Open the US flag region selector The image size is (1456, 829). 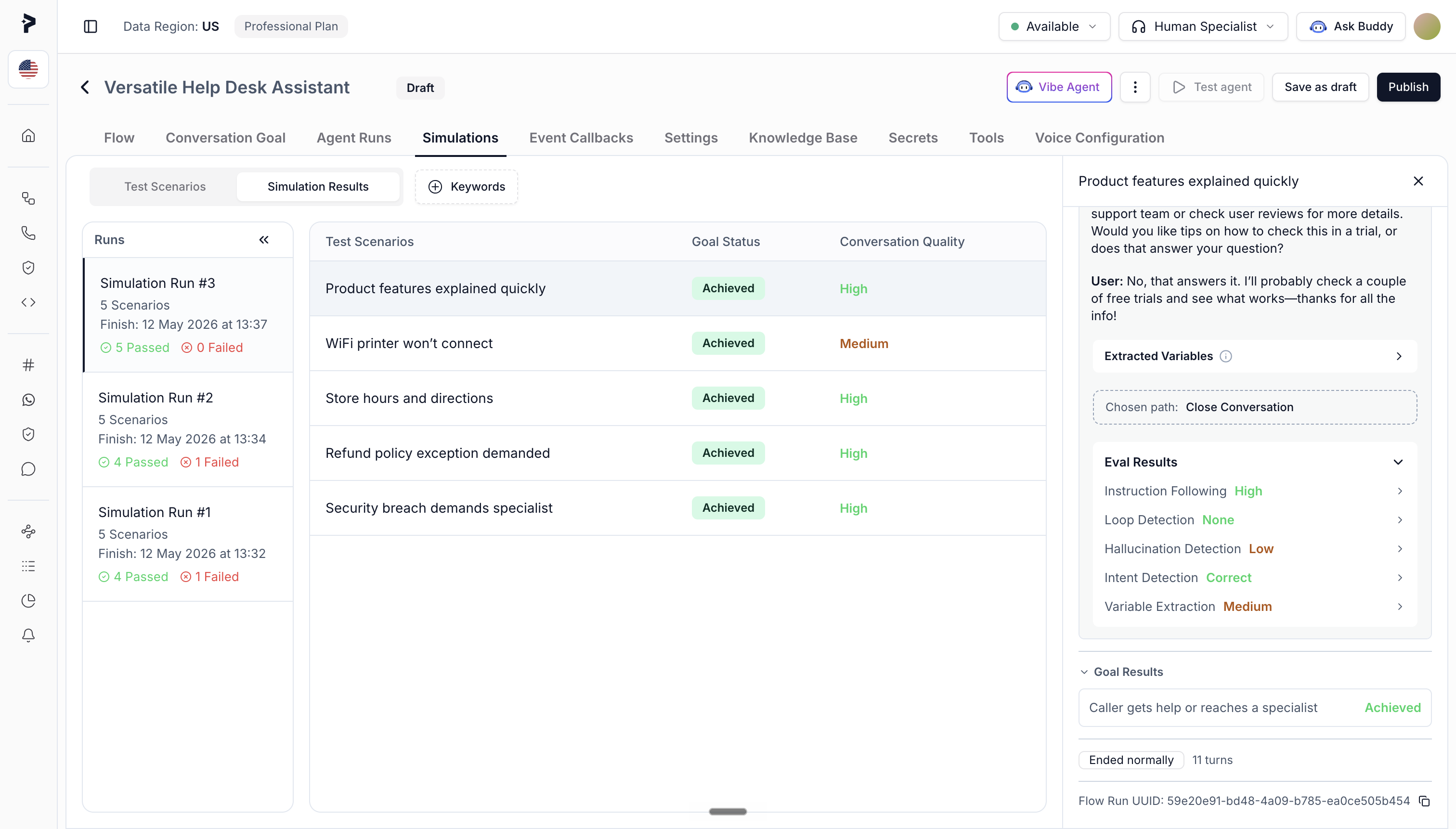28,69
